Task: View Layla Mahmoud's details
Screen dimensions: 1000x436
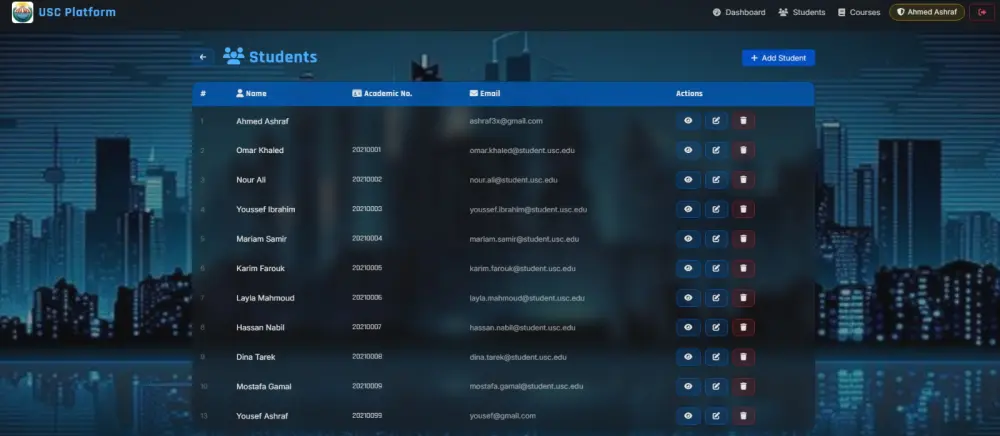Action: point(688,298)
